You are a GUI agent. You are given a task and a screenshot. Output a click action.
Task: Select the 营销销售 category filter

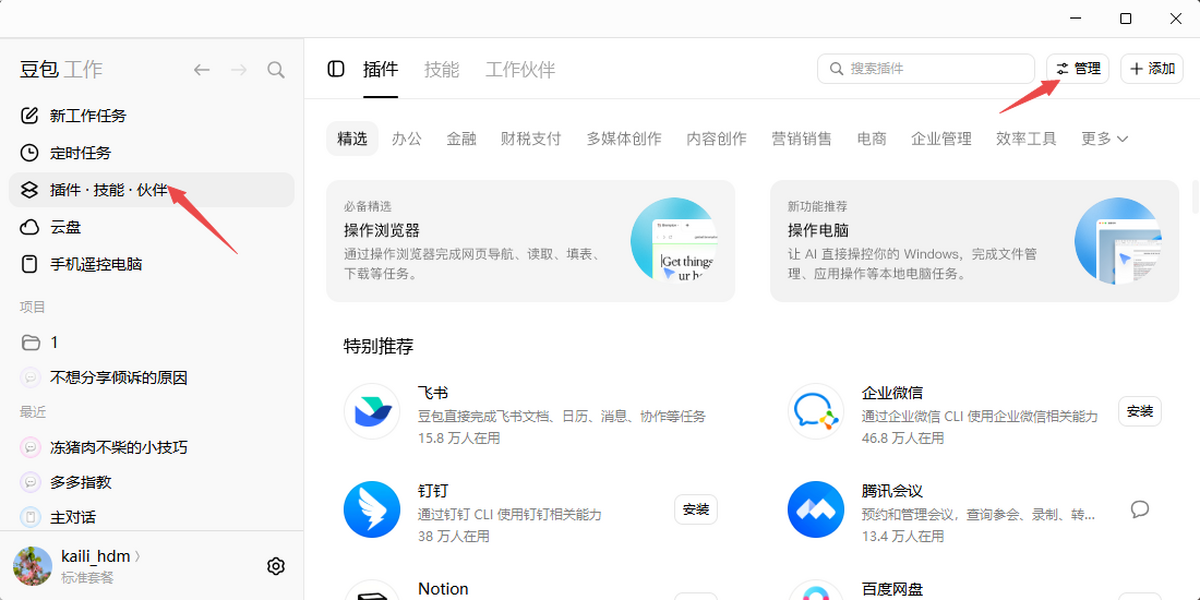pos(802,139)
